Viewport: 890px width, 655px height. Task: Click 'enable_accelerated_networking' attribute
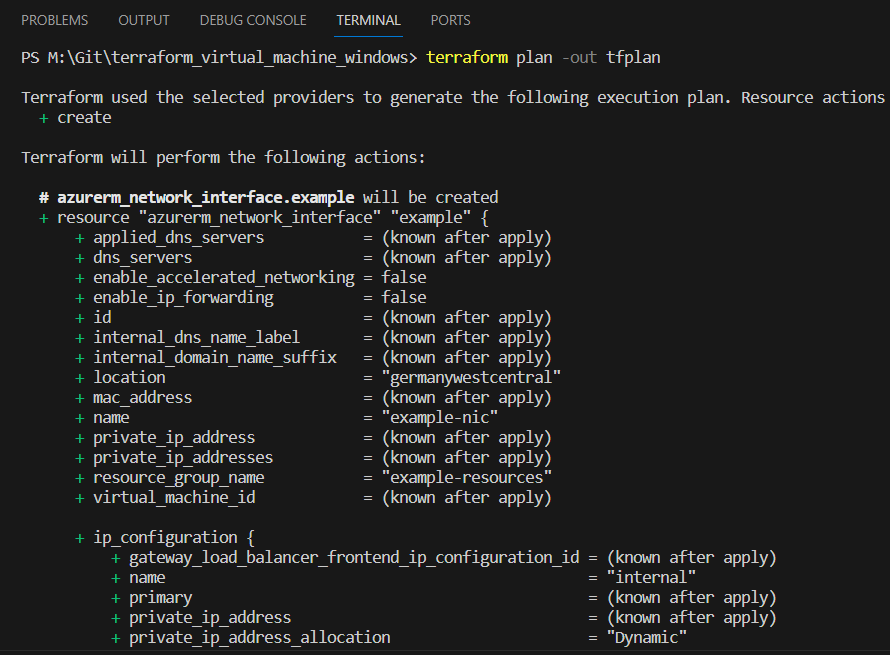224,278
